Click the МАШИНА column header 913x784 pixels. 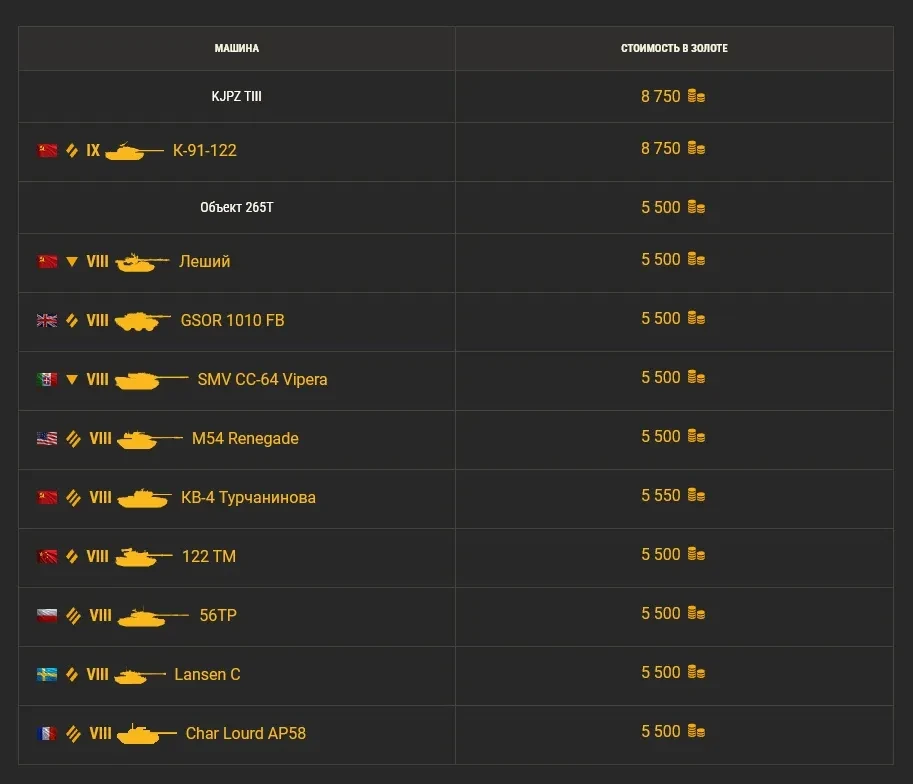click(237, 49)
